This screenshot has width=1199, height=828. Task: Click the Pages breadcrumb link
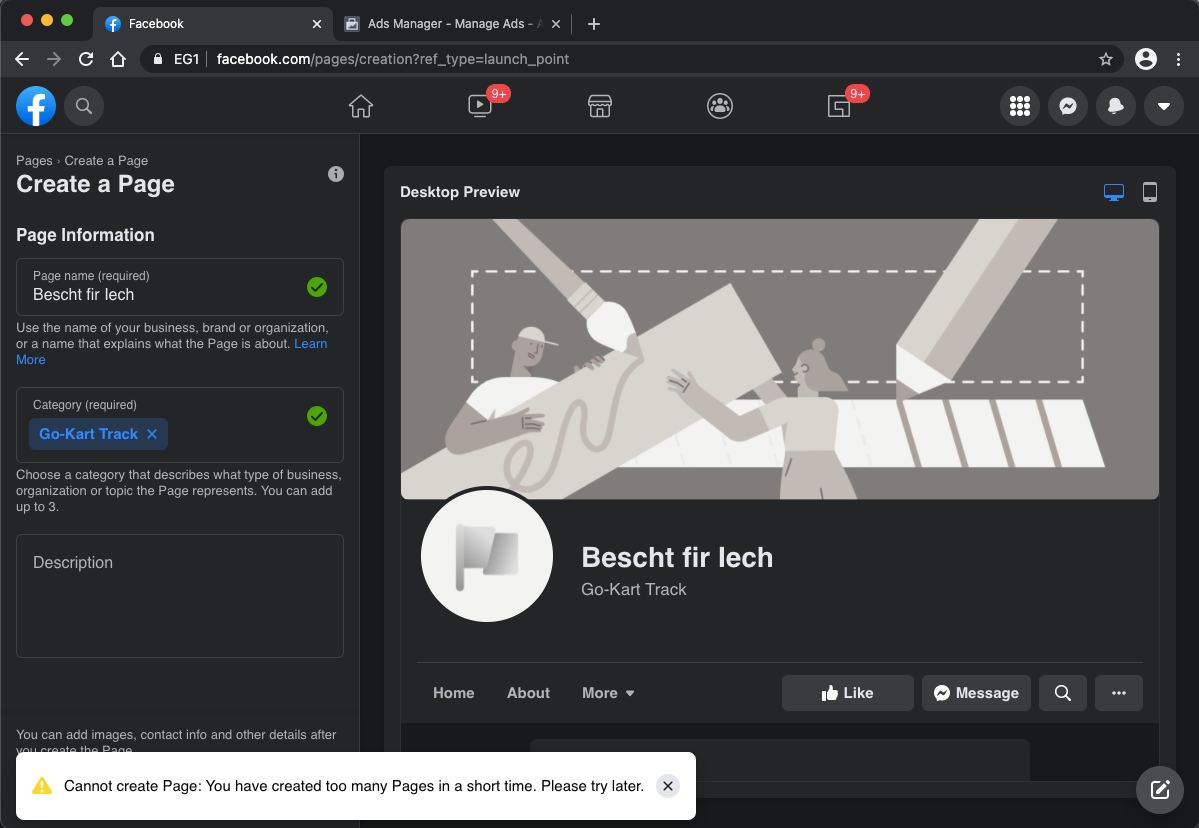(x=34, y=161)
